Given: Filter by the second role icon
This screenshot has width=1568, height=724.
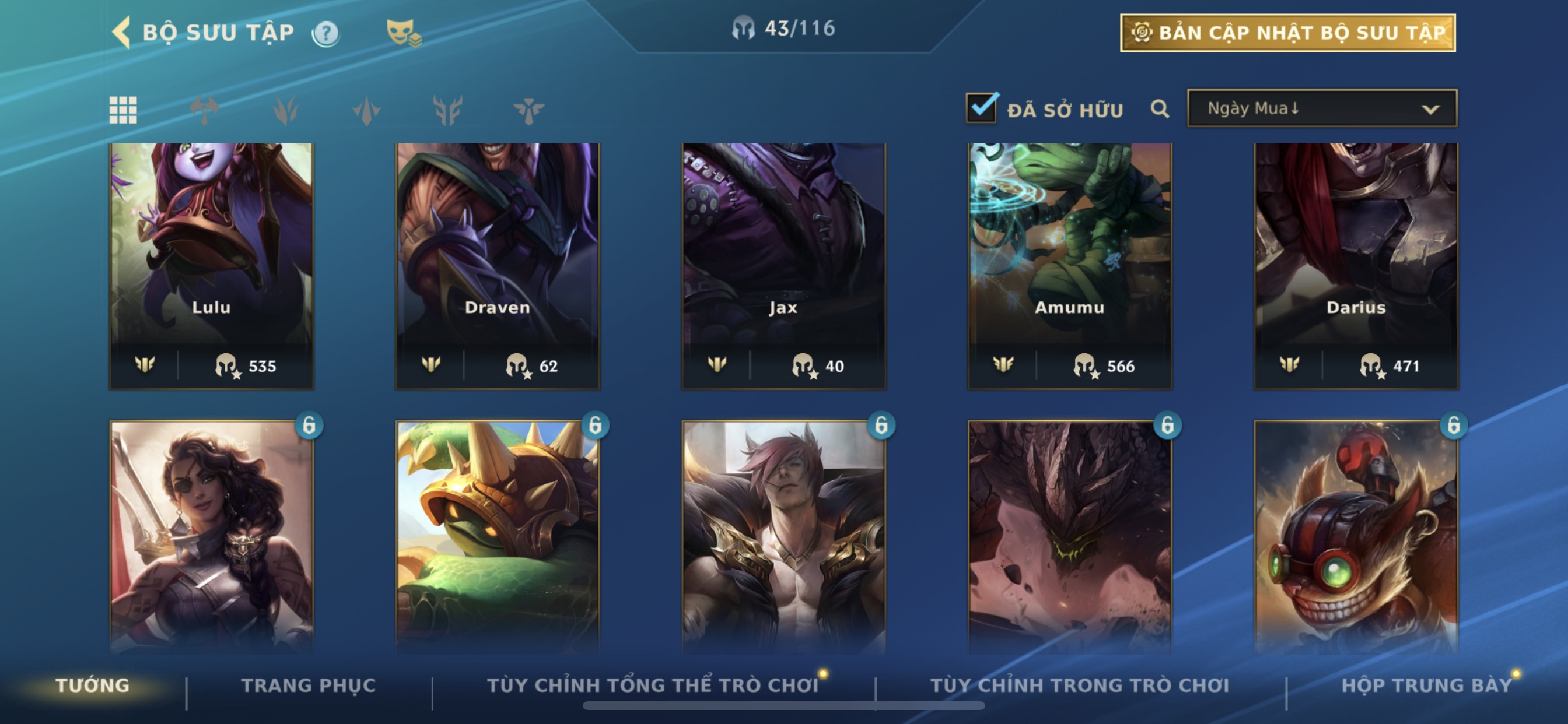Looking at the screenshot, I should (x=205, y=110).
